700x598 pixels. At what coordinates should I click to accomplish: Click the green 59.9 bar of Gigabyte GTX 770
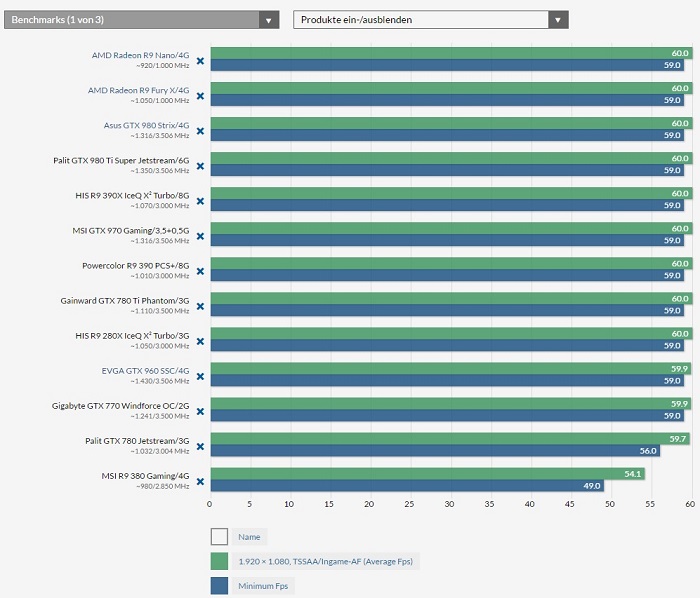point(451,404)
